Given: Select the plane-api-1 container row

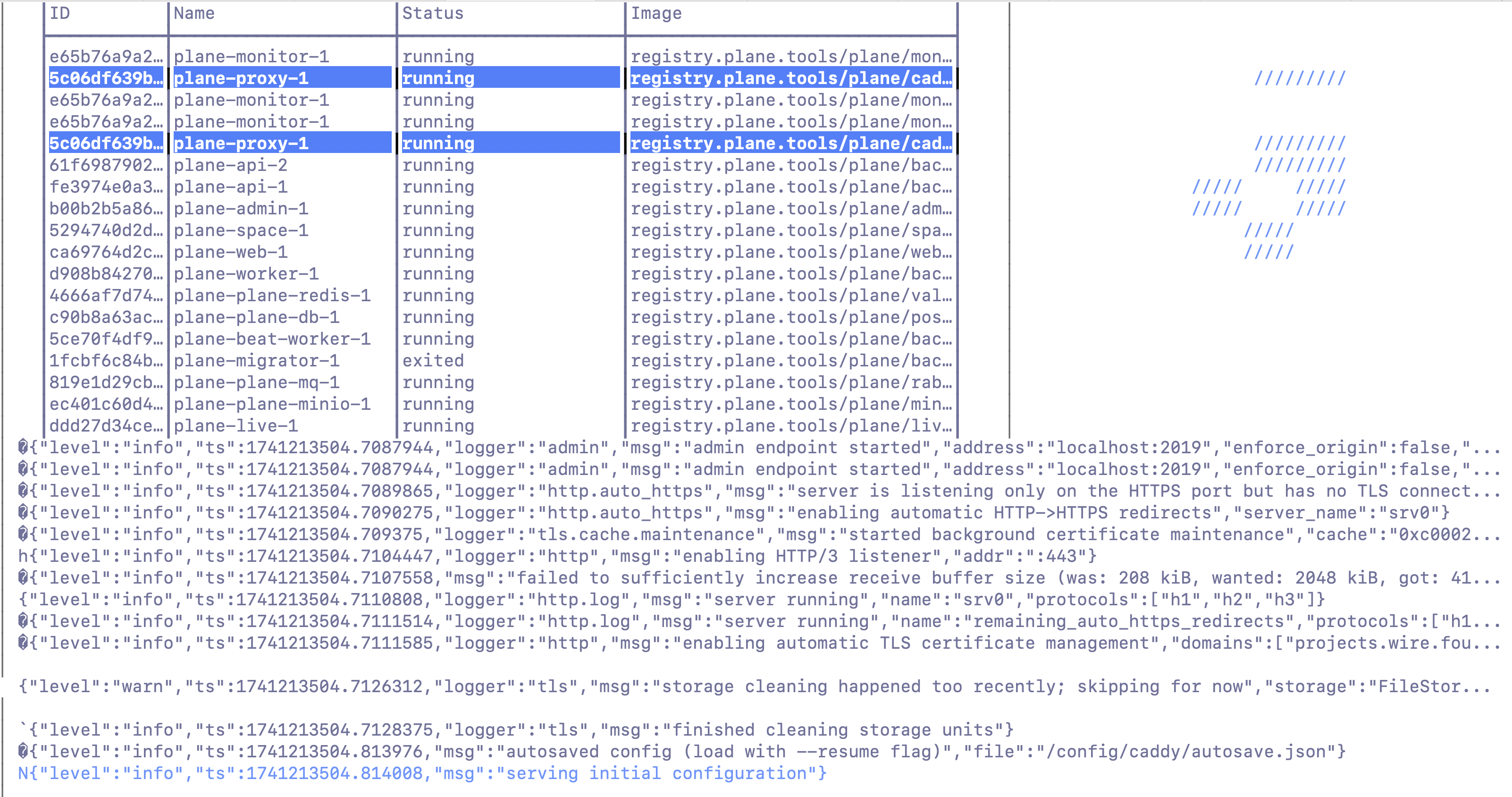Looking at the screenshot, I should click(230, 187).
